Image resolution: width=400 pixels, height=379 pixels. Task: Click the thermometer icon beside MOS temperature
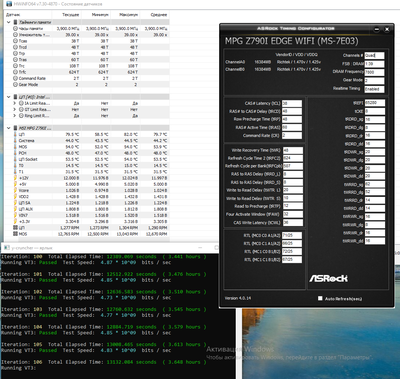coord(15,147)
